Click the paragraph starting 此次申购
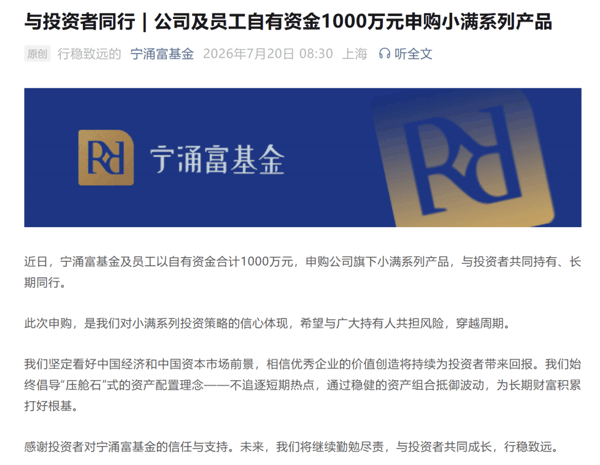This screenshot has width=600, height=465. click(267, 323)
